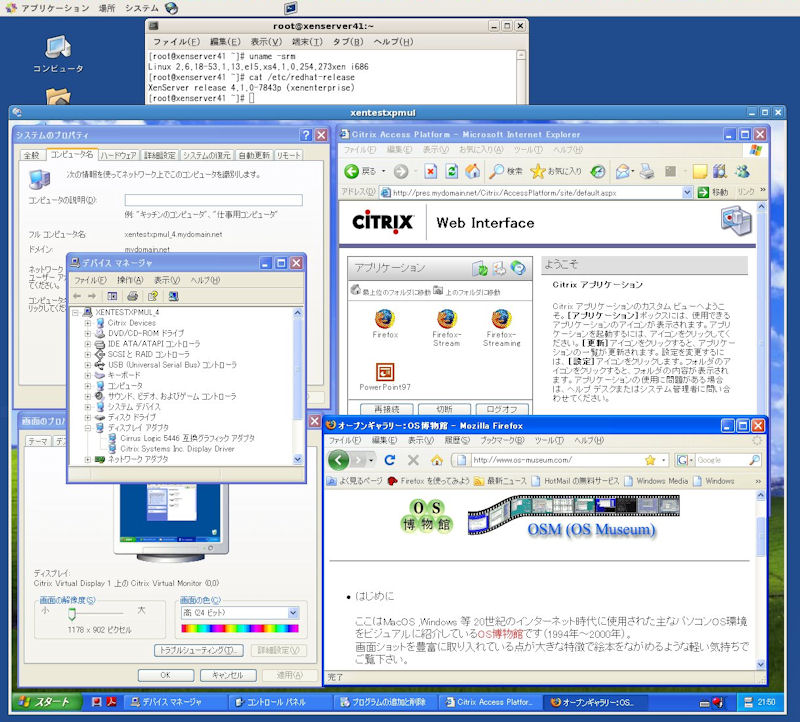Viewport: 800px width, 722px height.
Task: Open the アプリケーション menu in top panel
Action: pos(55,8)
